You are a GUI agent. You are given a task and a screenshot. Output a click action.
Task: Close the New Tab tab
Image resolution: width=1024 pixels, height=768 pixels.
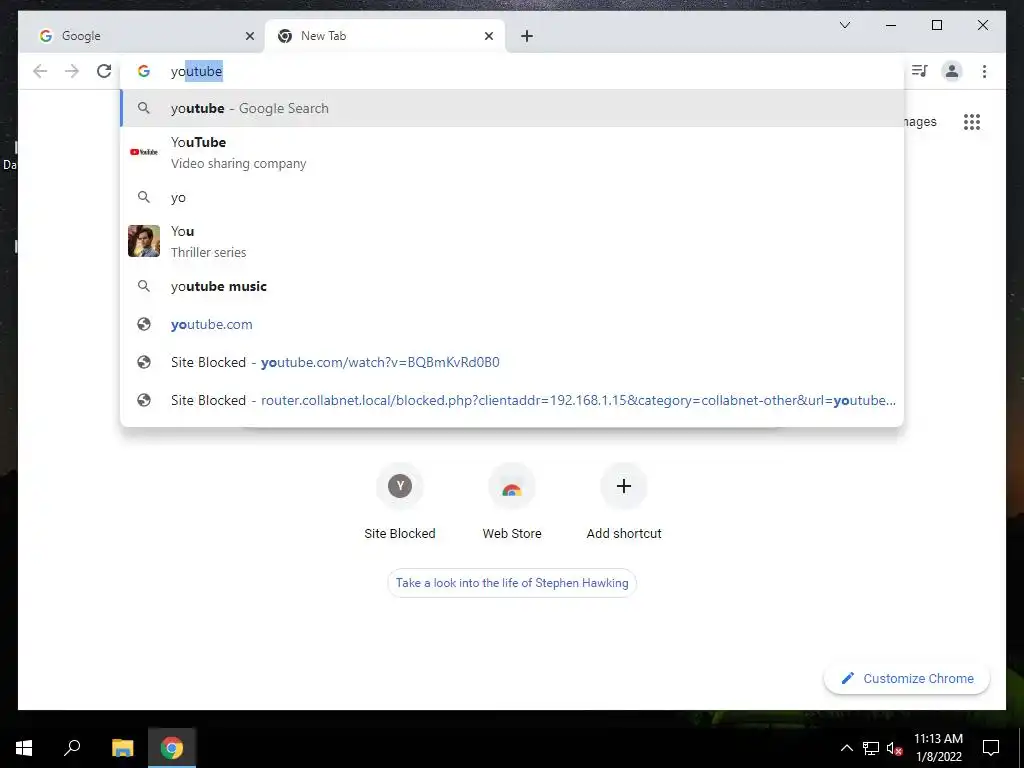tap(488, 36)
